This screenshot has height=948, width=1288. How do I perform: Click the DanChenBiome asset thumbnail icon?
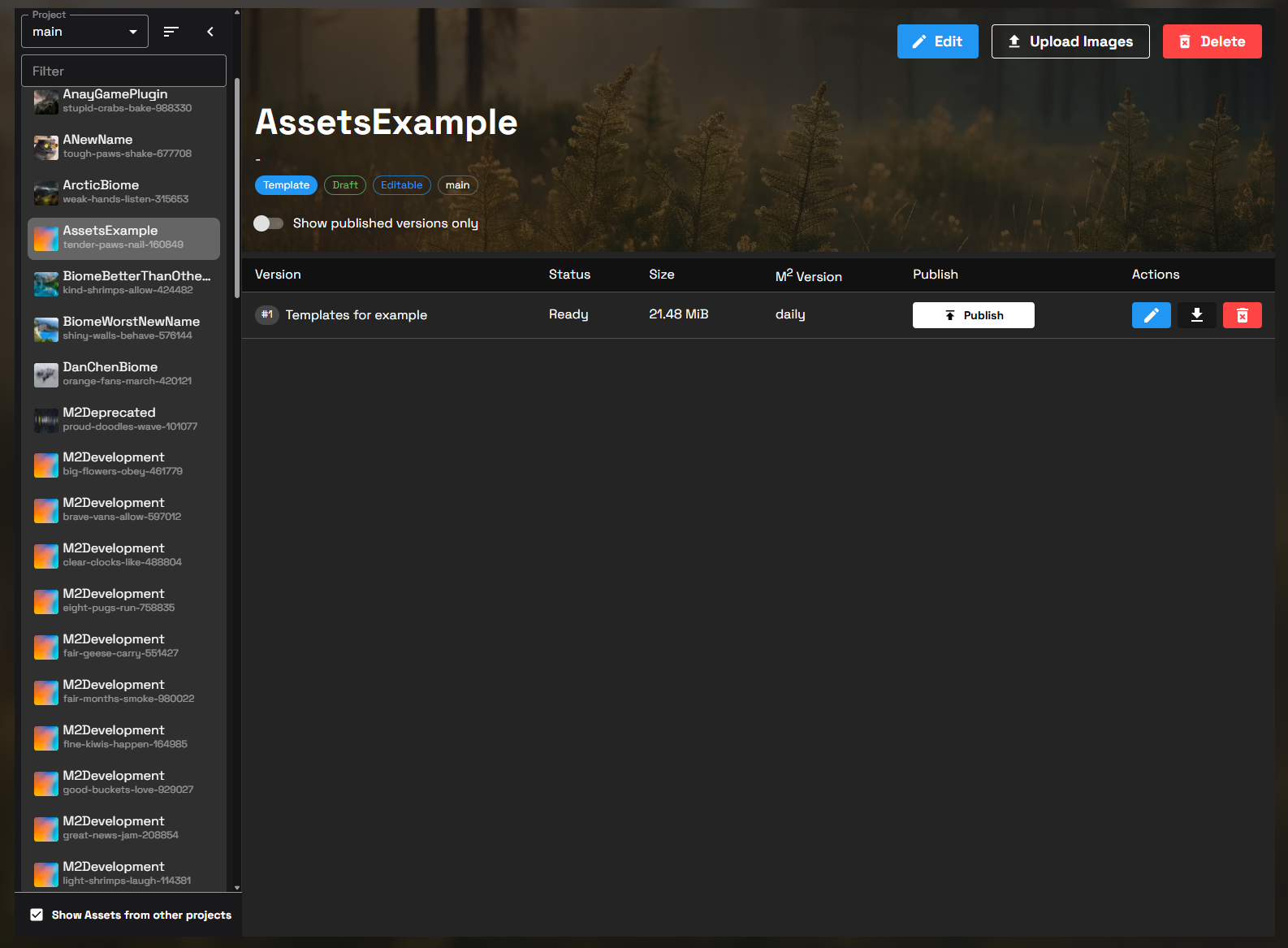coord(45,375)
